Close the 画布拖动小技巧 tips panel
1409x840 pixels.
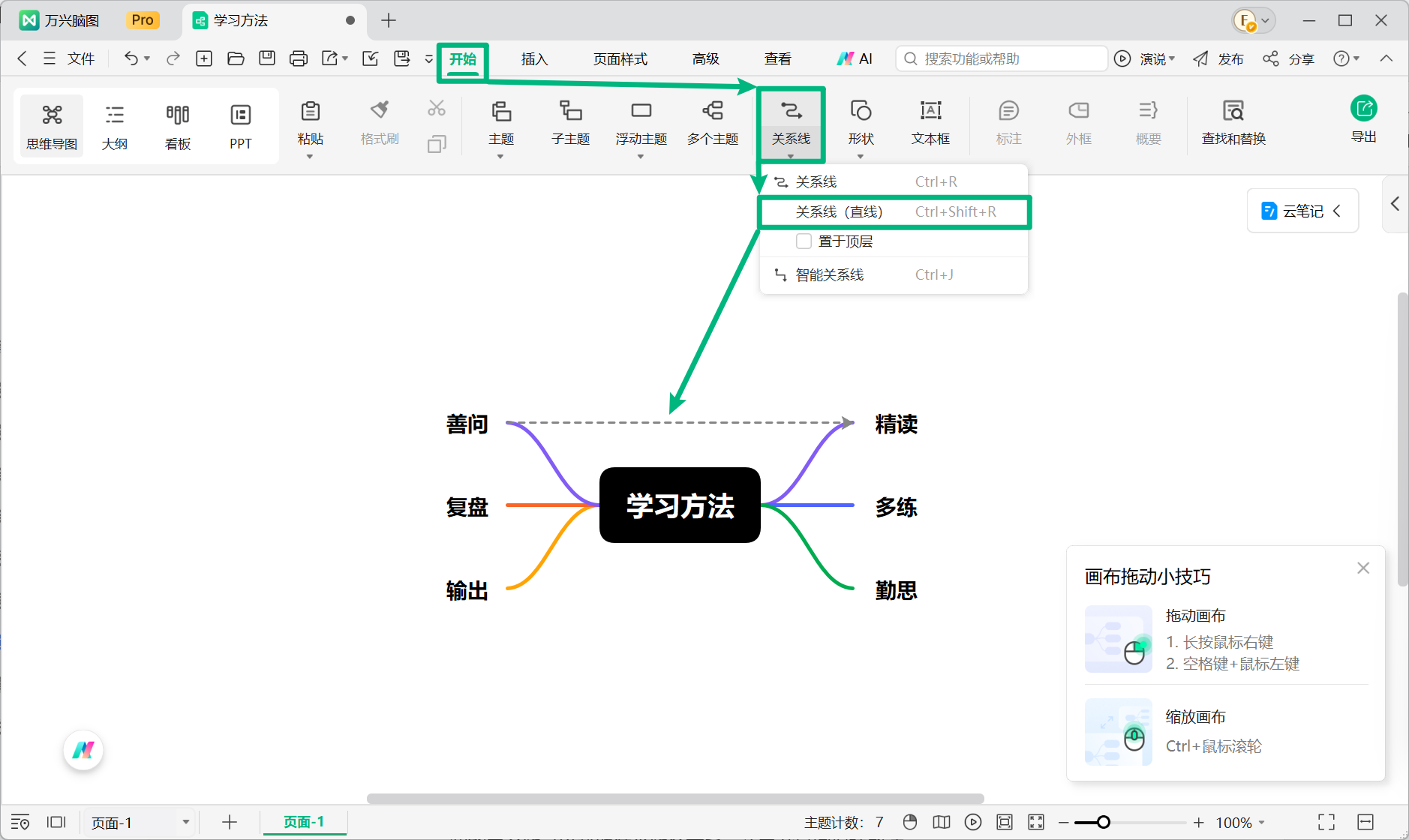(1363, 568)
